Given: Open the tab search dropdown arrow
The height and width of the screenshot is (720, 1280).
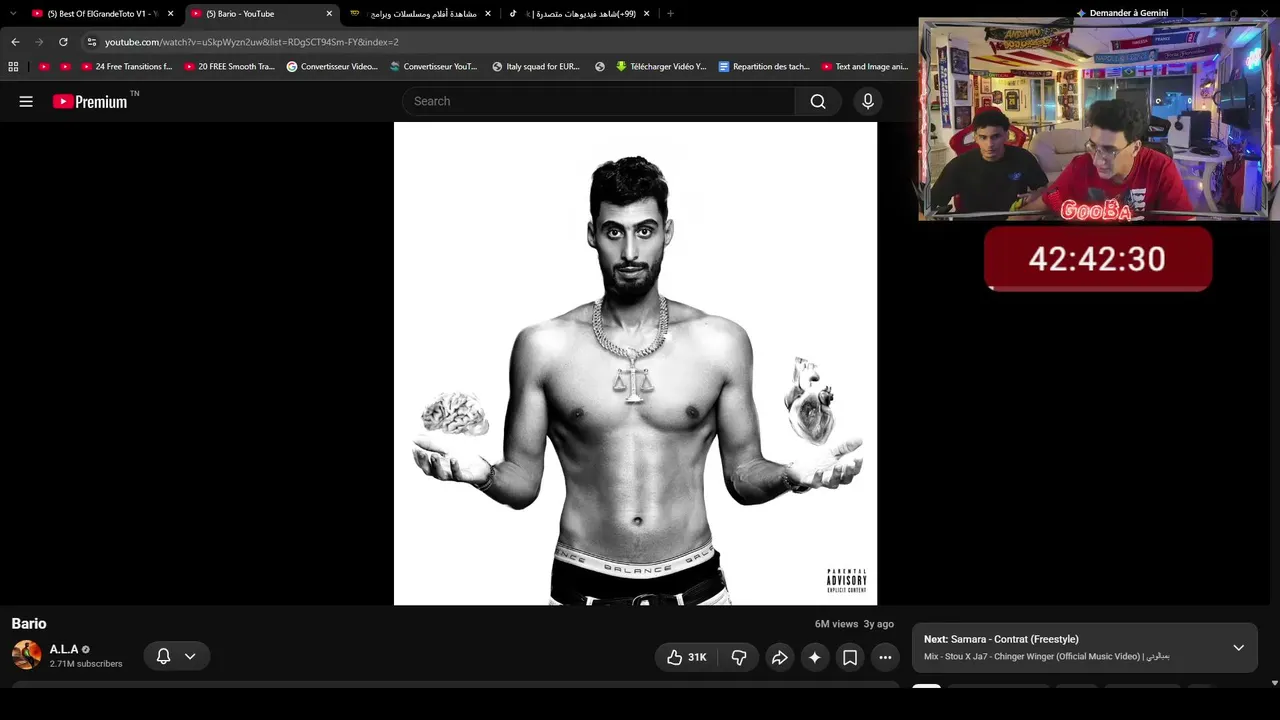Looking at the screenshot, I should click(x=13, y=14).
